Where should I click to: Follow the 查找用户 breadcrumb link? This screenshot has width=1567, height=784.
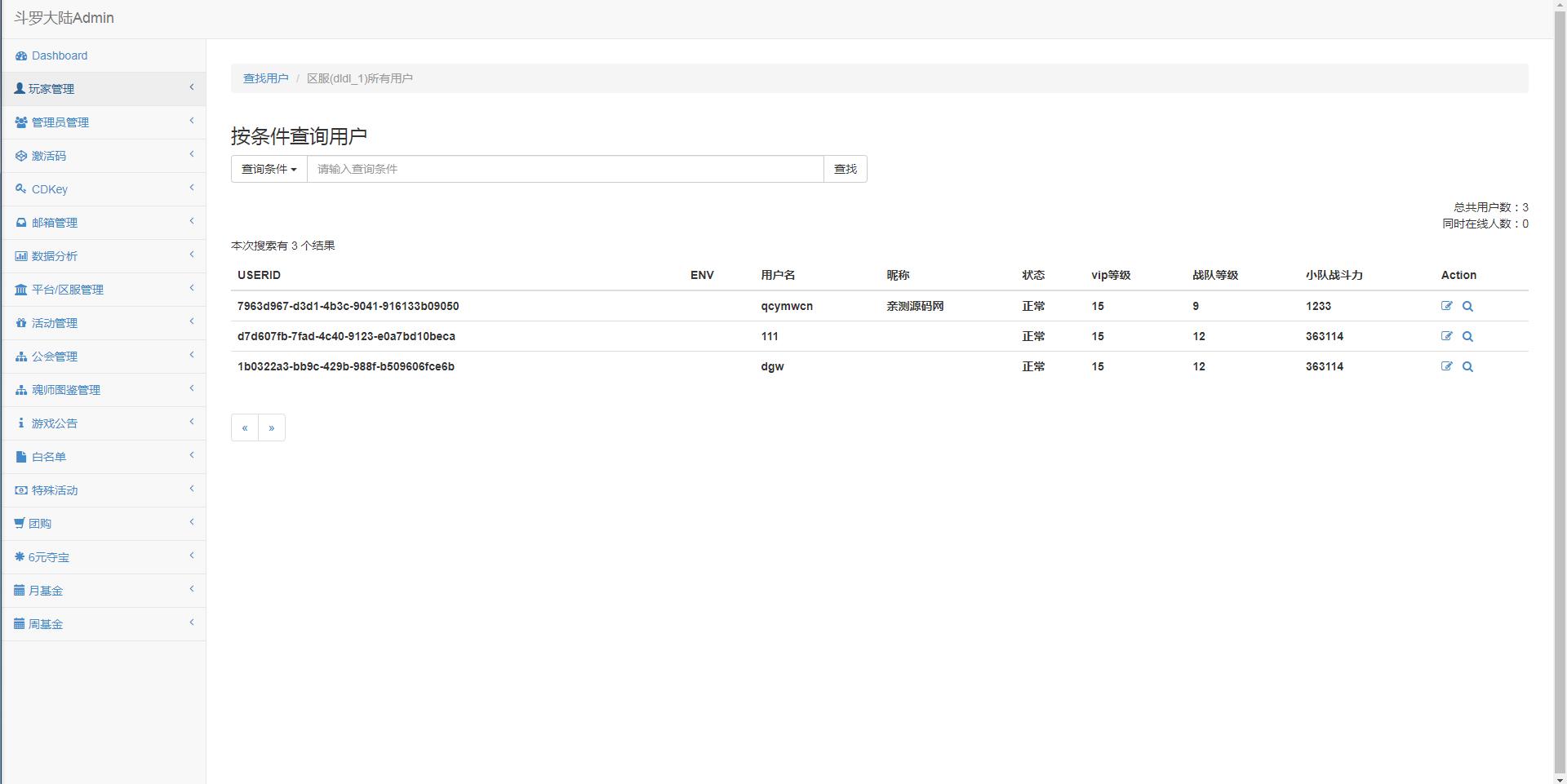[x=265, y=78]
